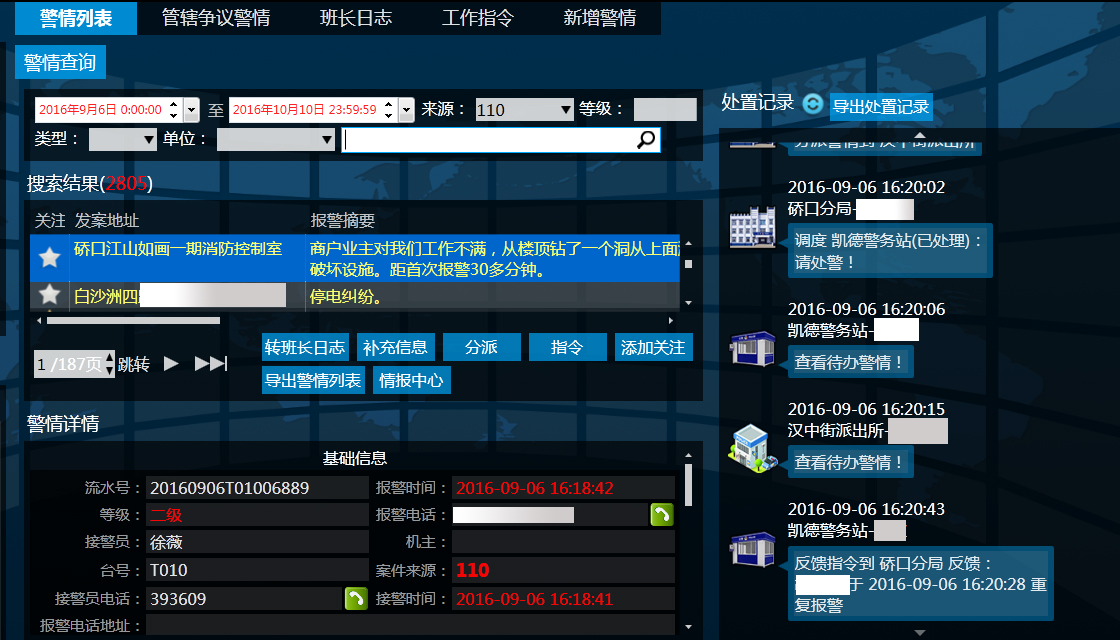Screen dimensions: 1120x640
Task: Click the search magnifier icon
Action: pos(646,140)
